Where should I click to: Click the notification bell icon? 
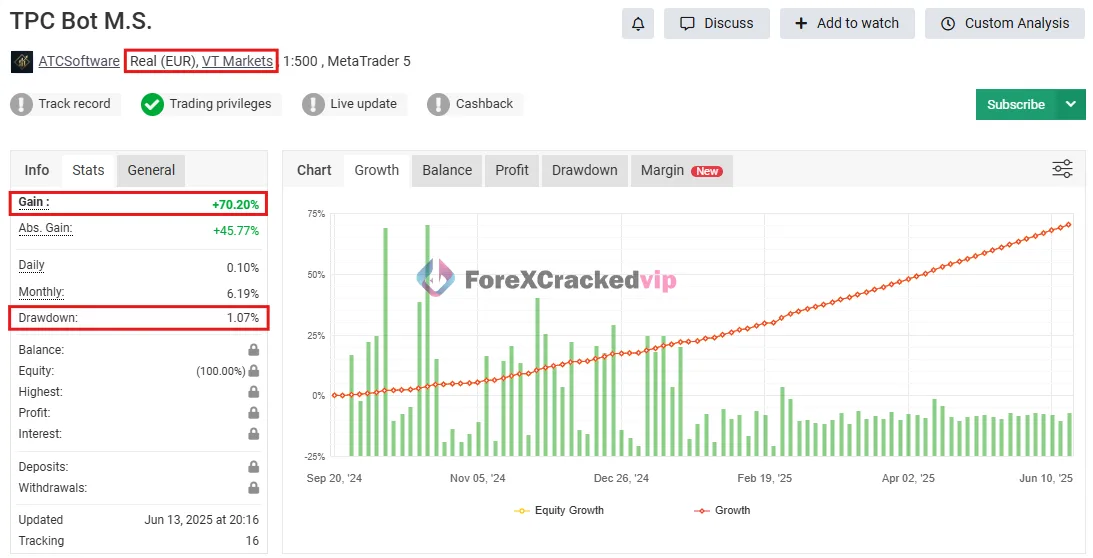coord(638,24)
